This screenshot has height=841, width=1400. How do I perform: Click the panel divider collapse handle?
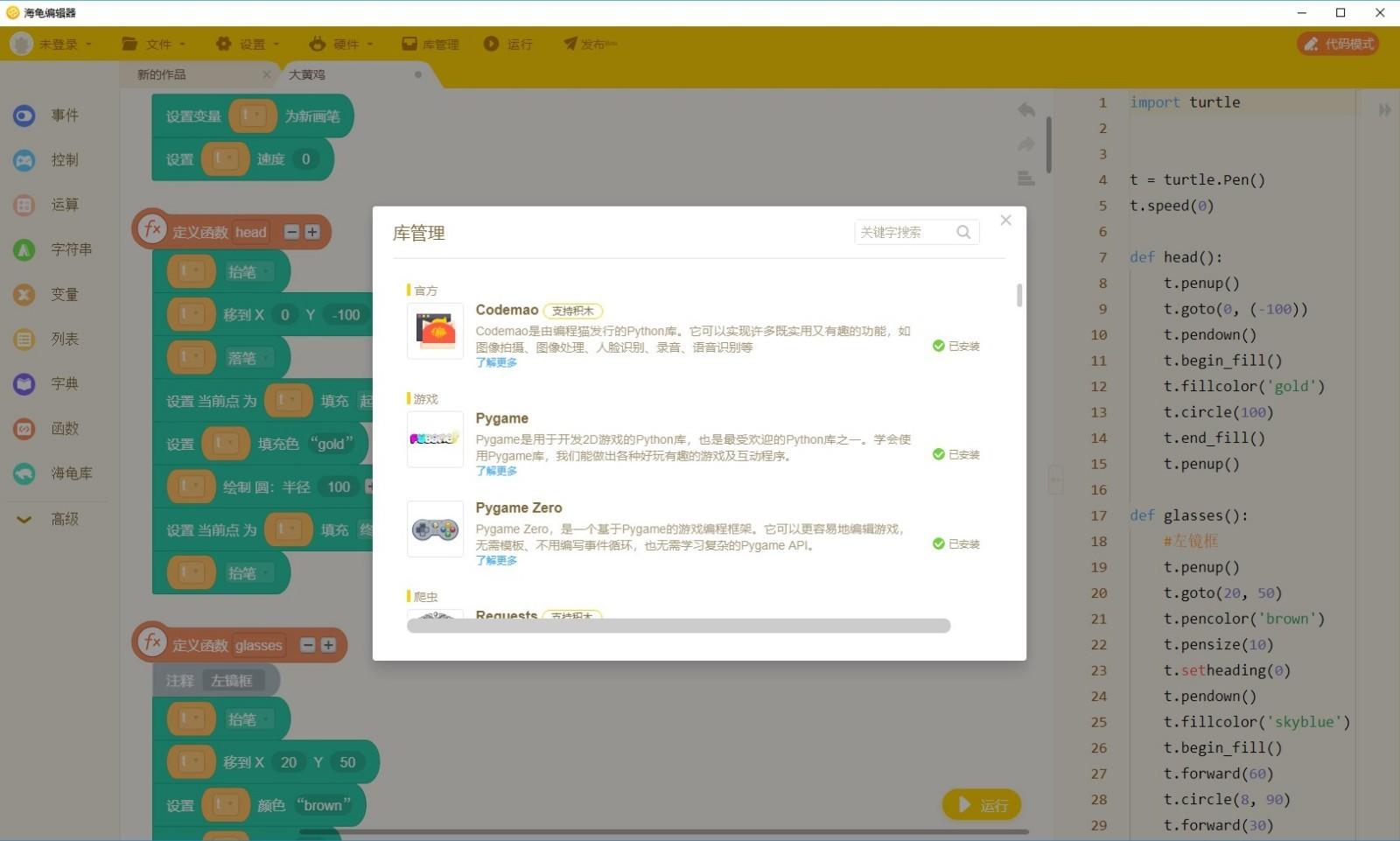pyautogui.click(x=1055, y=480)
